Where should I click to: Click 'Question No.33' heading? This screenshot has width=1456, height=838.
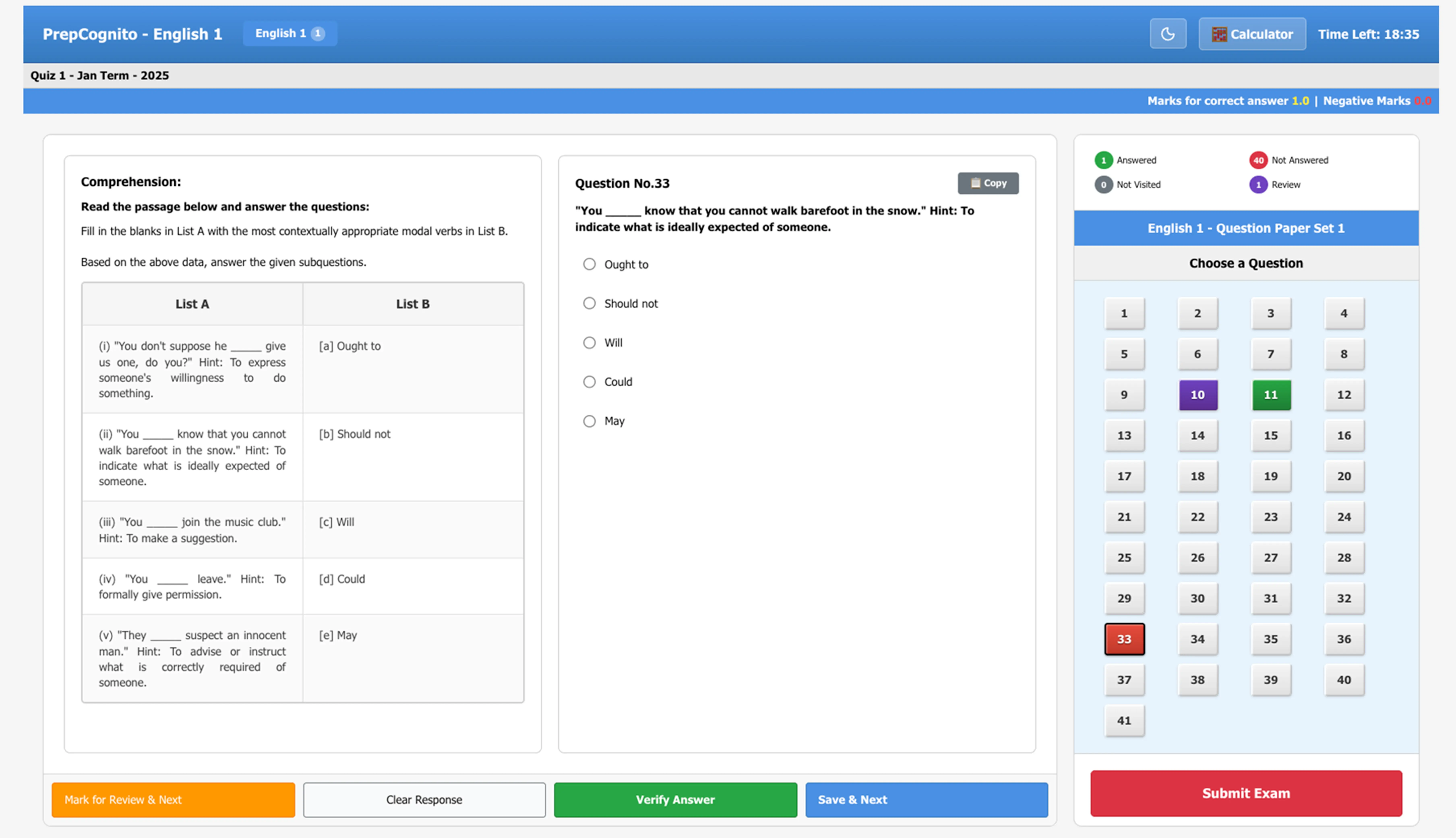[x=622, y=183]
